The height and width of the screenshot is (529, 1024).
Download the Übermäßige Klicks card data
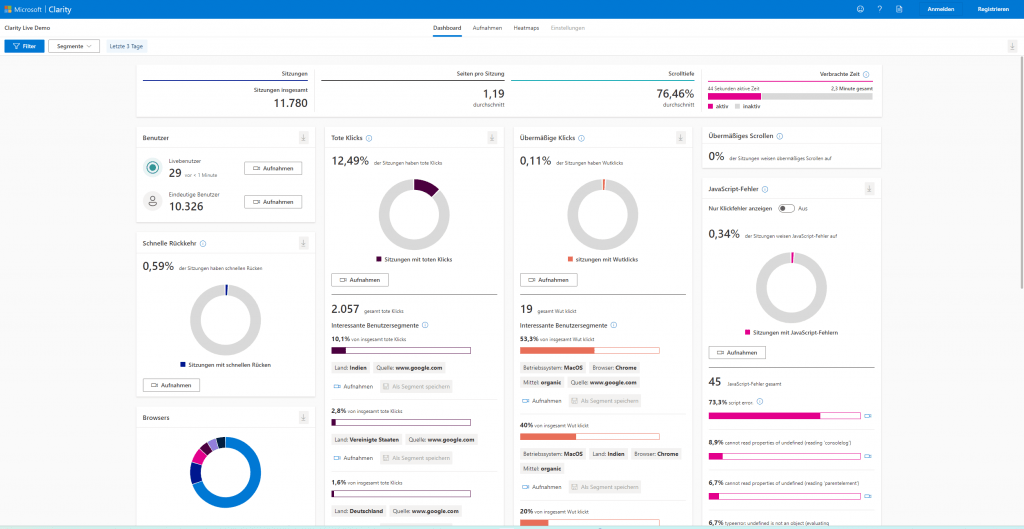(x=680, y=138)
